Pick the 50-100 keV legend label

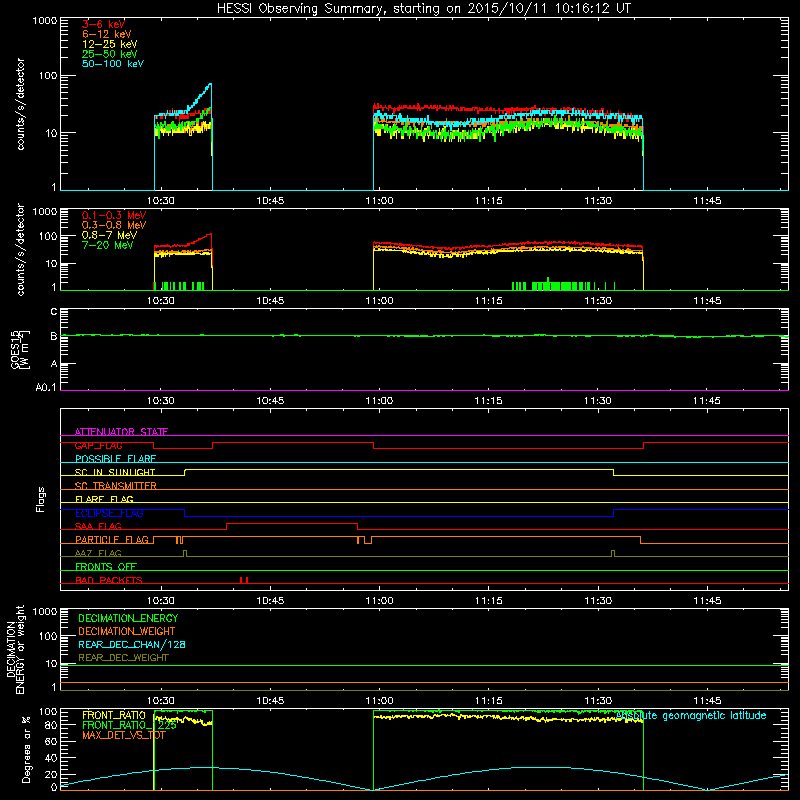click(x=113, y=64)
